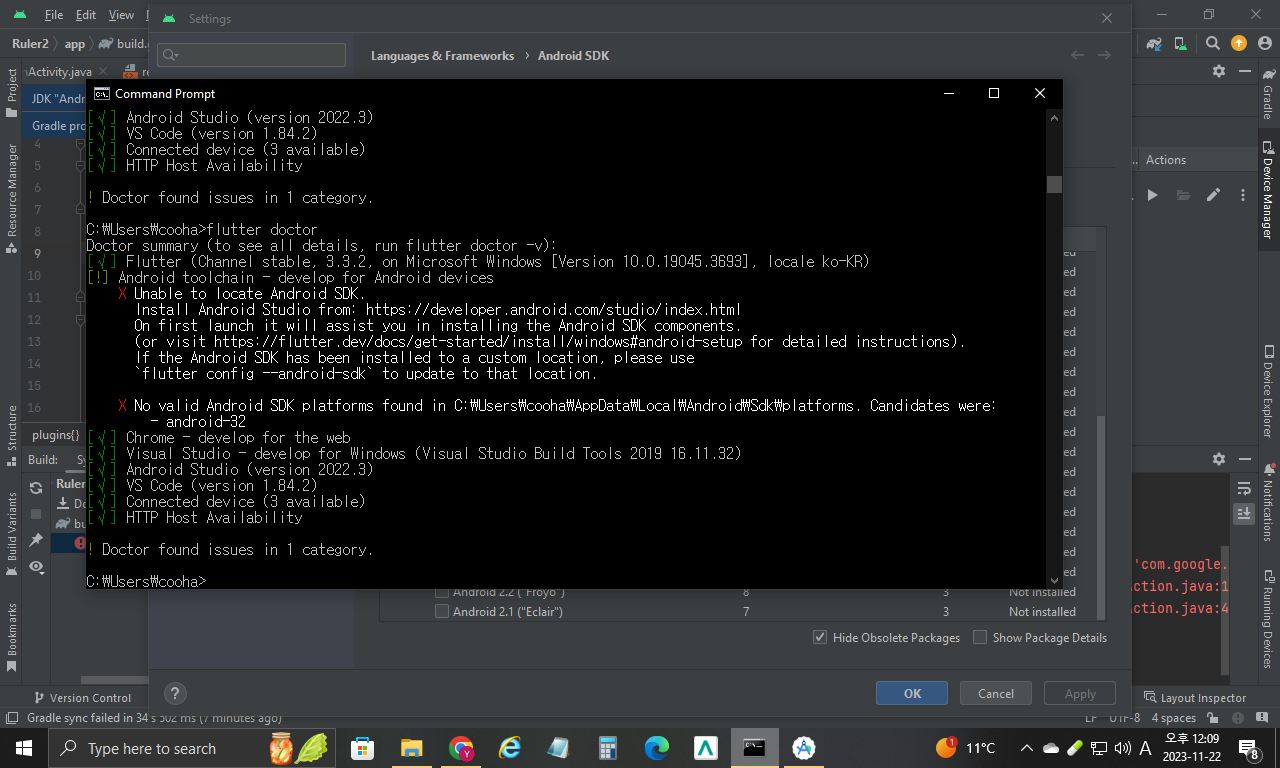Go back in Settings navigation
The width and height of the screenshot is (1280, 768).
(1077, 56)
